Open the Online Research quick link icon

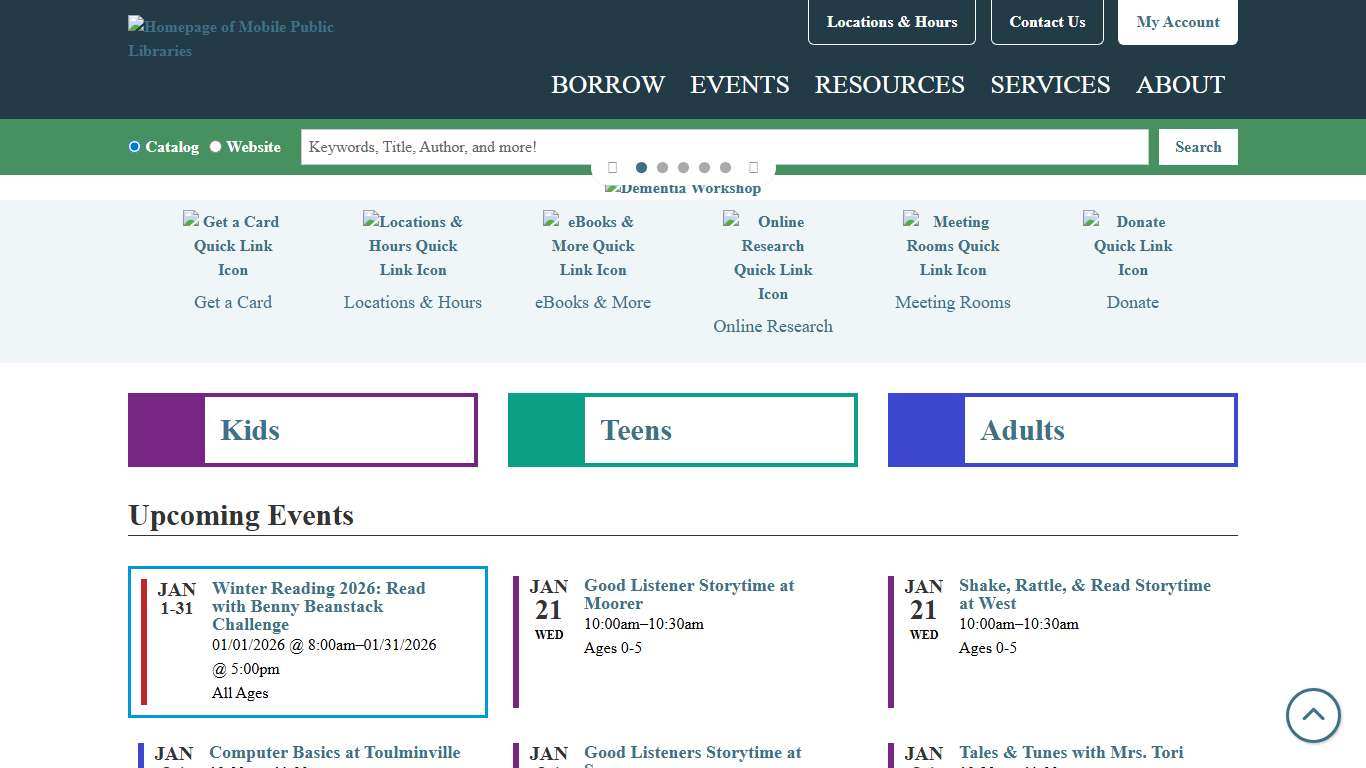tap(772, 257)
